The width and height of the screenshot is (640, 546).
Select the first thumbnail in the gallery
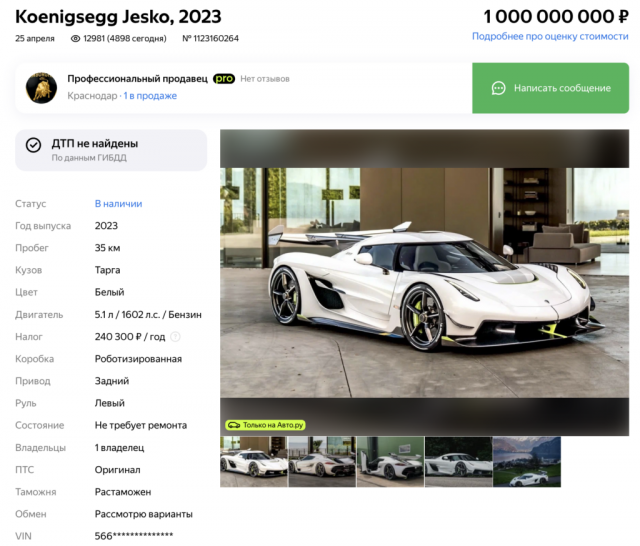pos(253,462)
